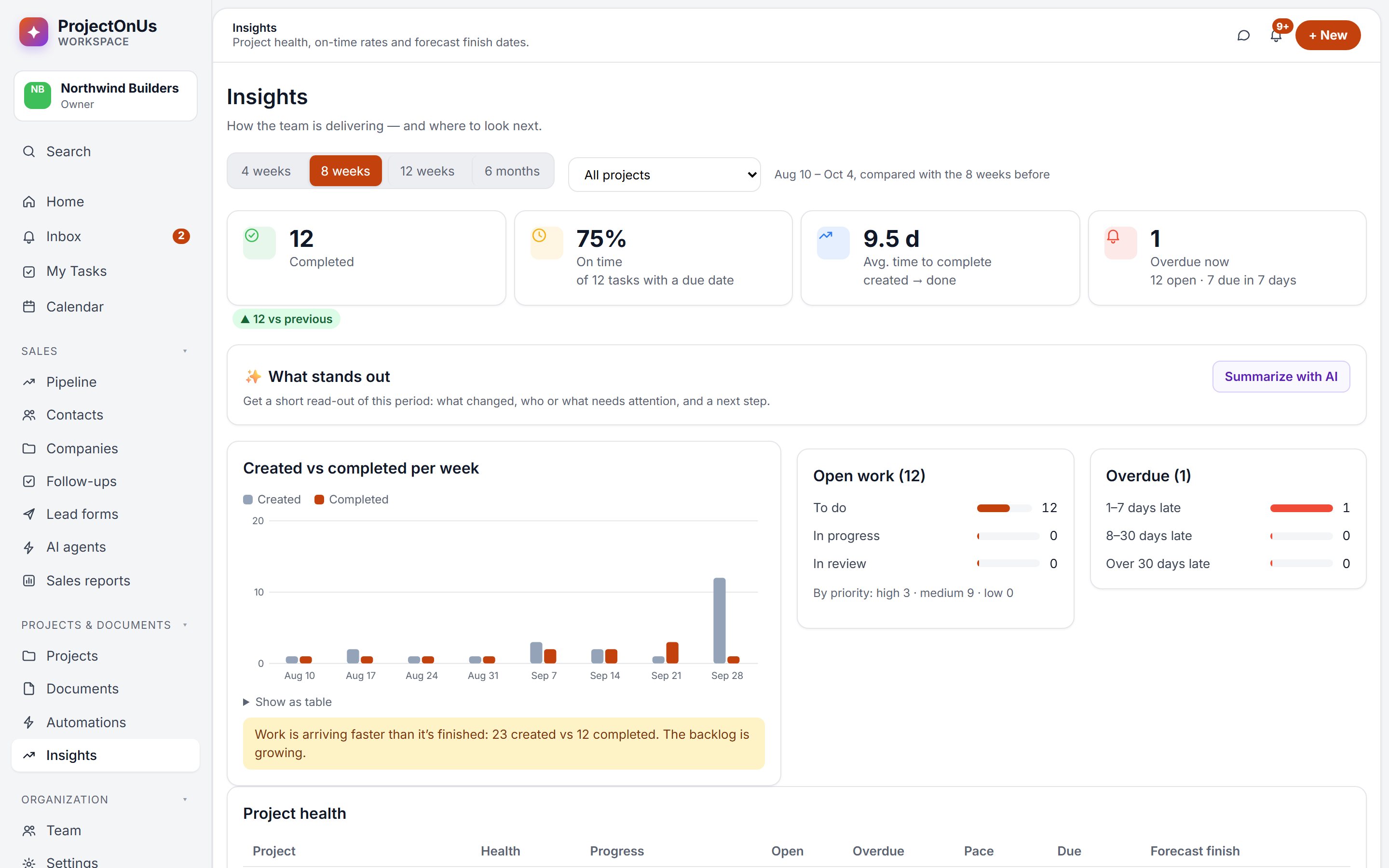Toggle the Completed legend entry in chart

click(x=351, y=500)
